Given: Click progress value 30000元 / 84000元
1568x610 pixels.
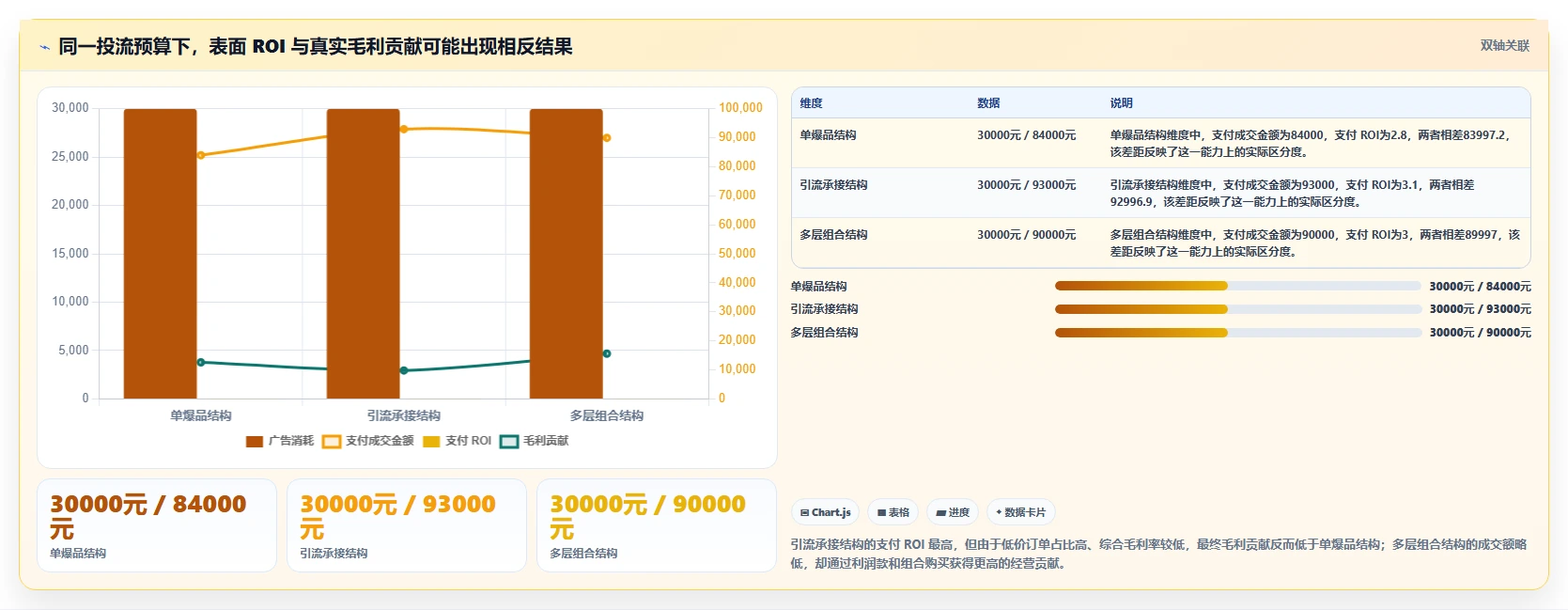Looking at the screenshot, I should (1480, 287).
